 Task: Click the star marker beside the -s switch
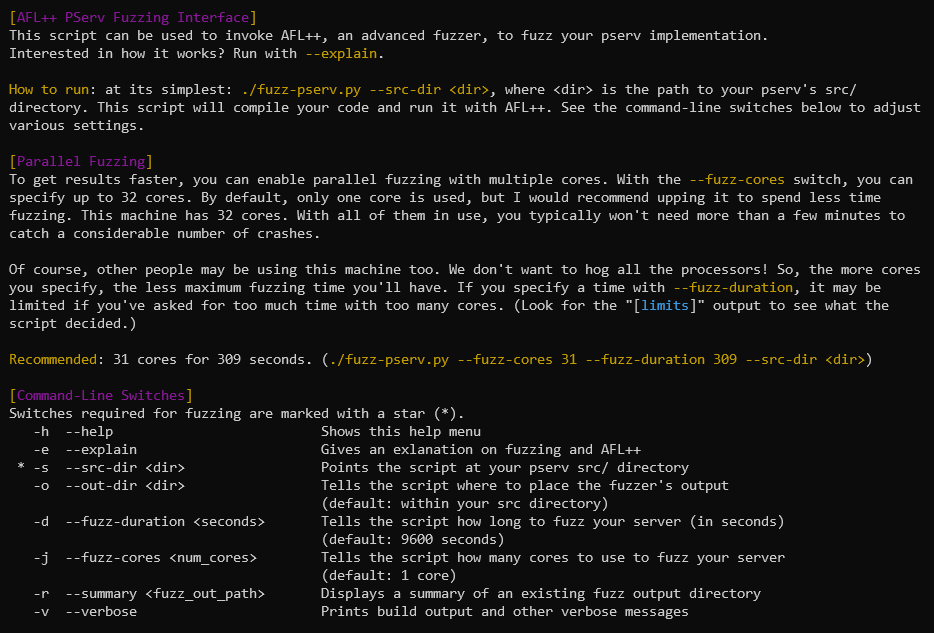pyautogui.click(x=20, y=468)
